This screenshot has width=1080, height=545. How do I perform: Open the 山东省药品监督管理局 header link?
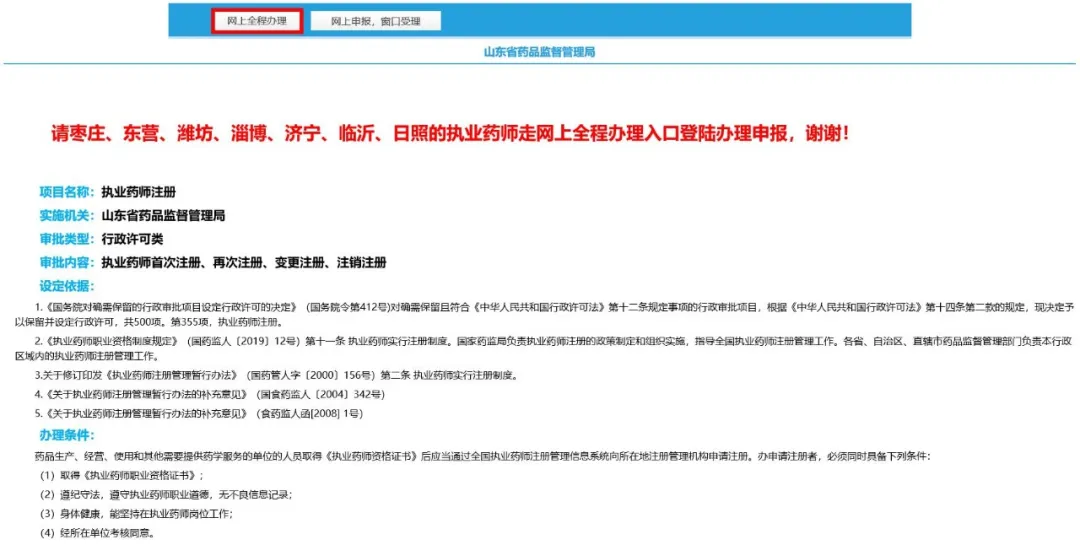pos(539,52)
